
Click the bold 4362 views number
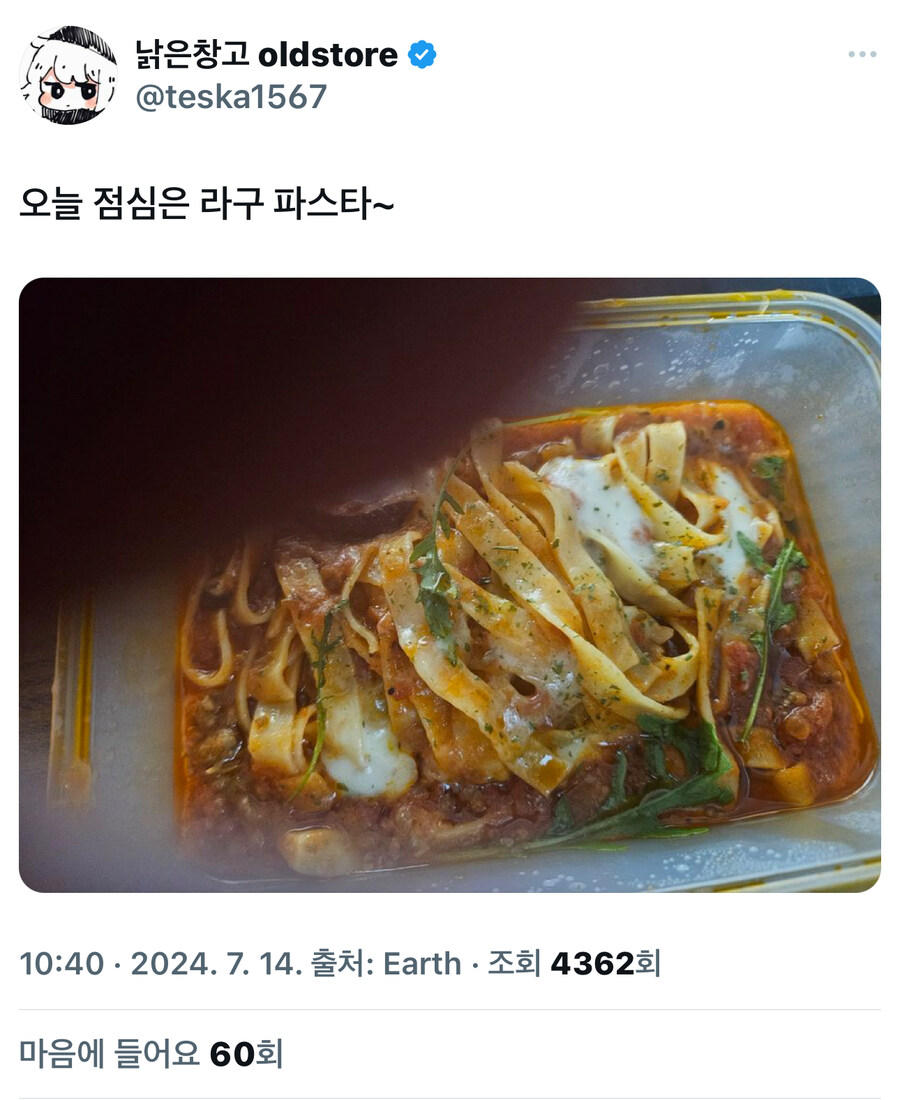[592, 965]
